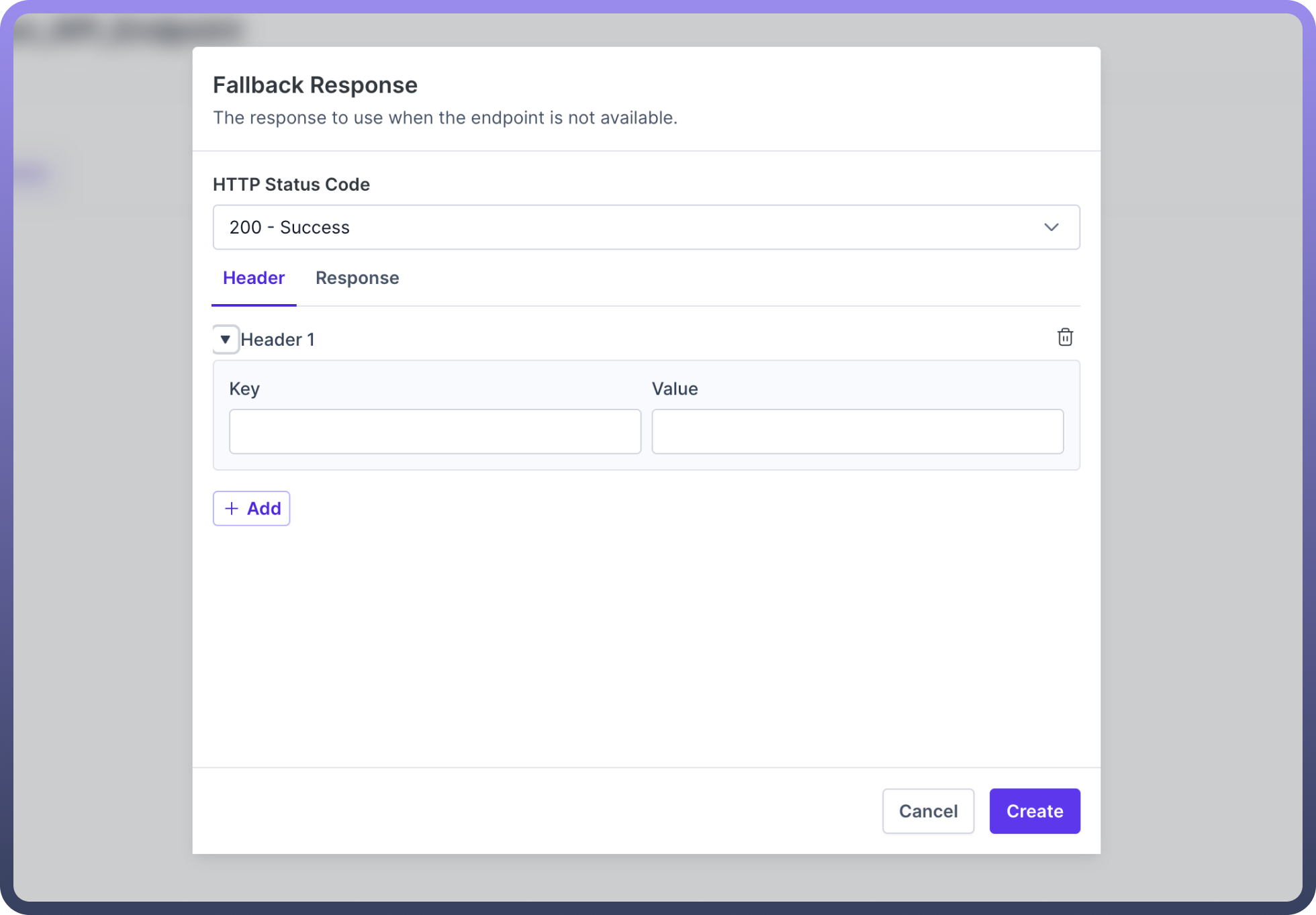Click the Create button
This screenshot has width=1316, height=915.
[x=1034, y=811]
